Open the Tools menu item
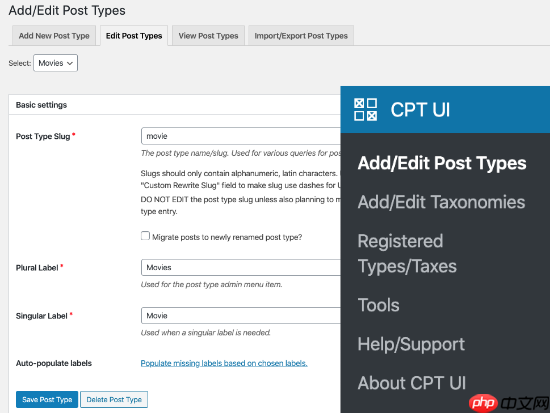Viewport: 550px width, 413px height. (378, 305)
